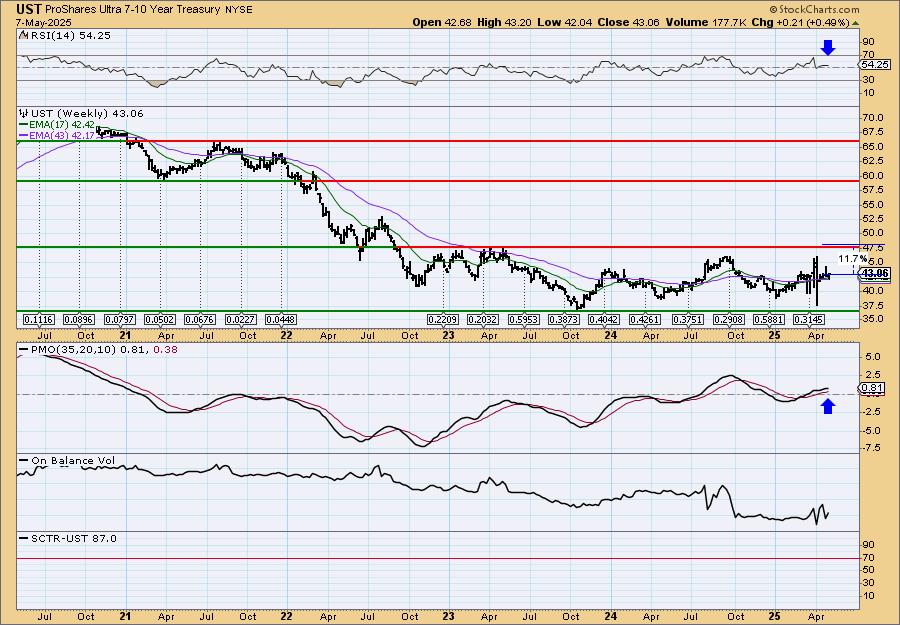Click the 54.25 RSI value tag on axis

coord(875,65)
